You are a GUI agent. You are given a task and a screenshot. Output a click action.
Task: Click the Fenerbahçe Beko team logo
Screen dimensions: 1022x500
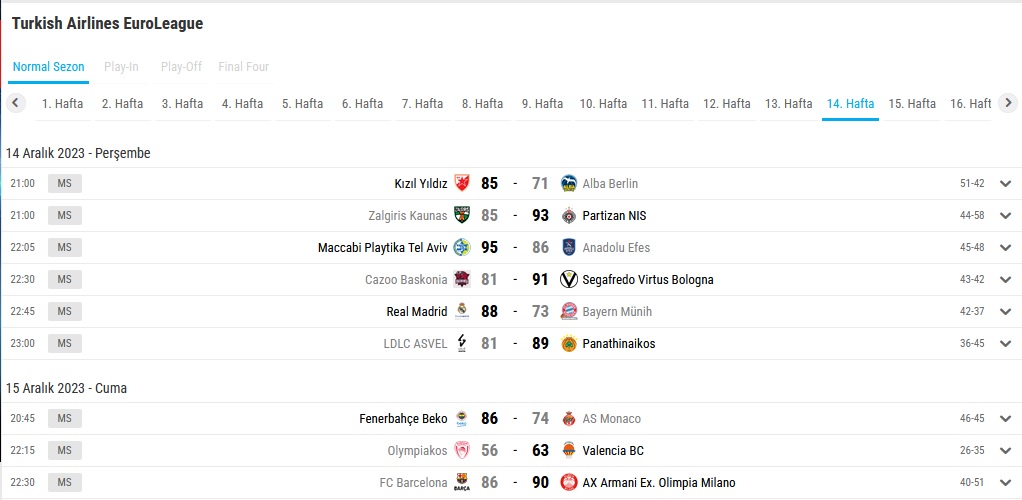pyautogui.click(x=462, y=419)
